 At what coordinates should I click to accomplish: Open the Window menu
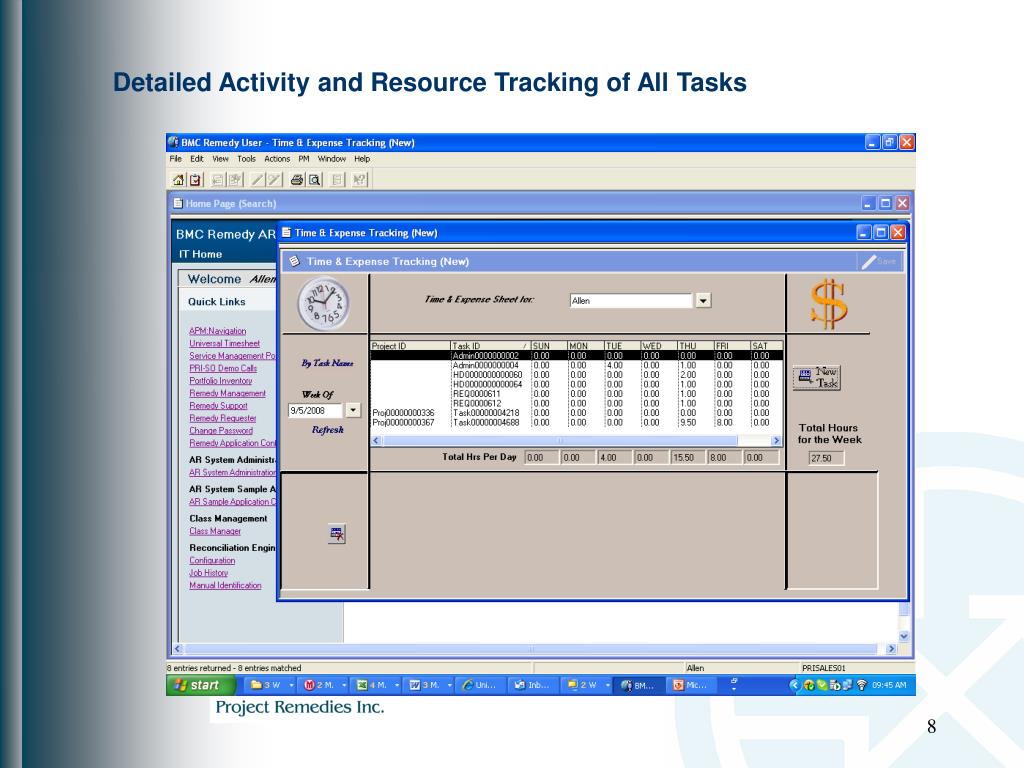point(332,159)
